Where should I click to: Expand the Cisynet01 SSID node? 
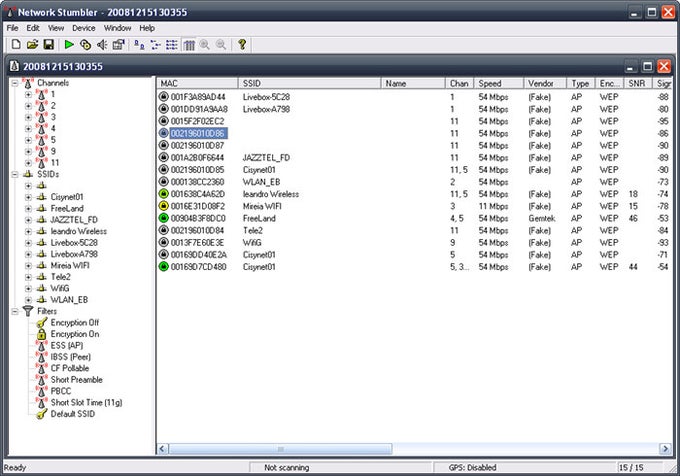click(28, 197)
